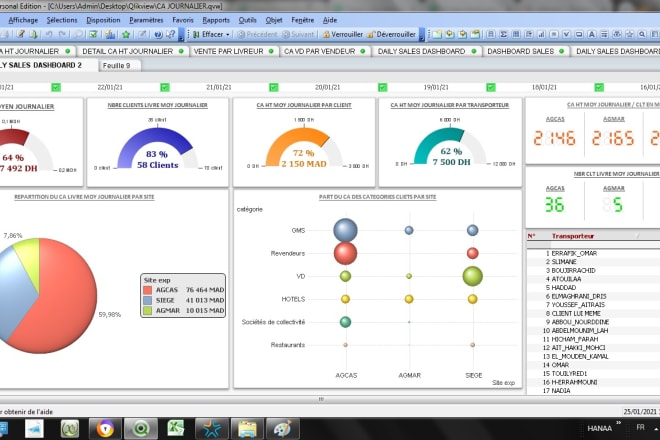
Task: Click Create Text Object A icon
Action: [x=591, y=35]
